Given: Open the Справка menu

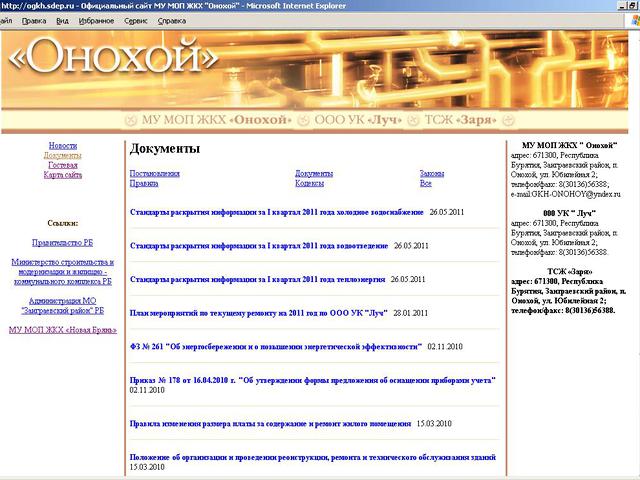Looking at the screenshot, I should tap(172, 21).
